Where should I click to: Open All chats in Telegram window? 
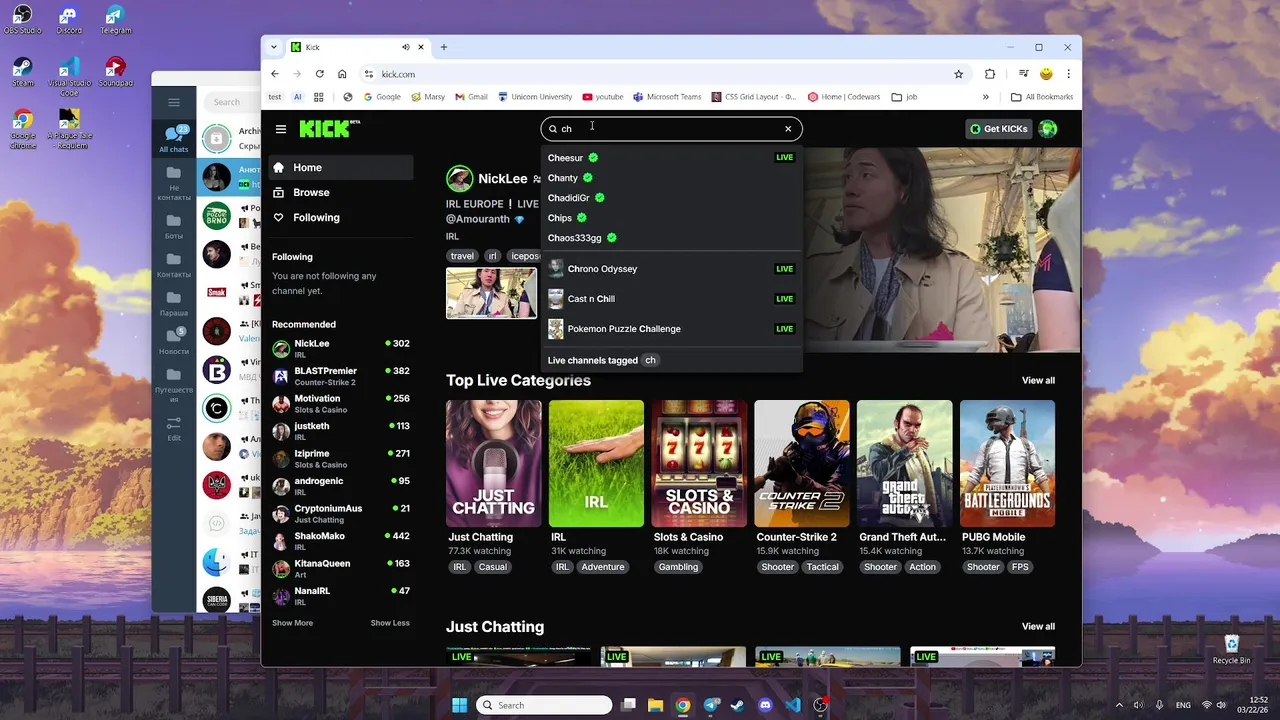click(174, 137)
